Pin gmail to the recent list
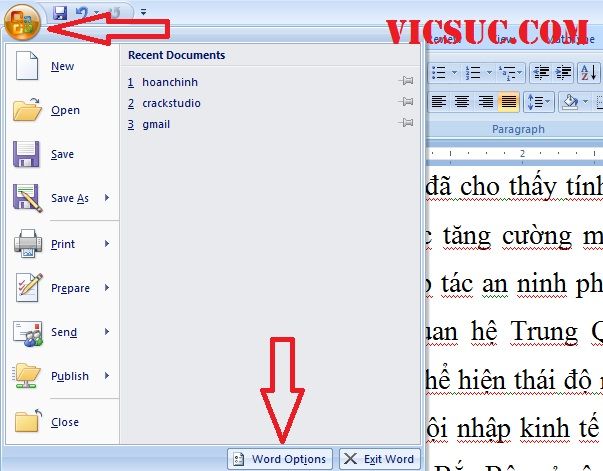The height and width of the screenshot is (471, 603). click(406, 123)
